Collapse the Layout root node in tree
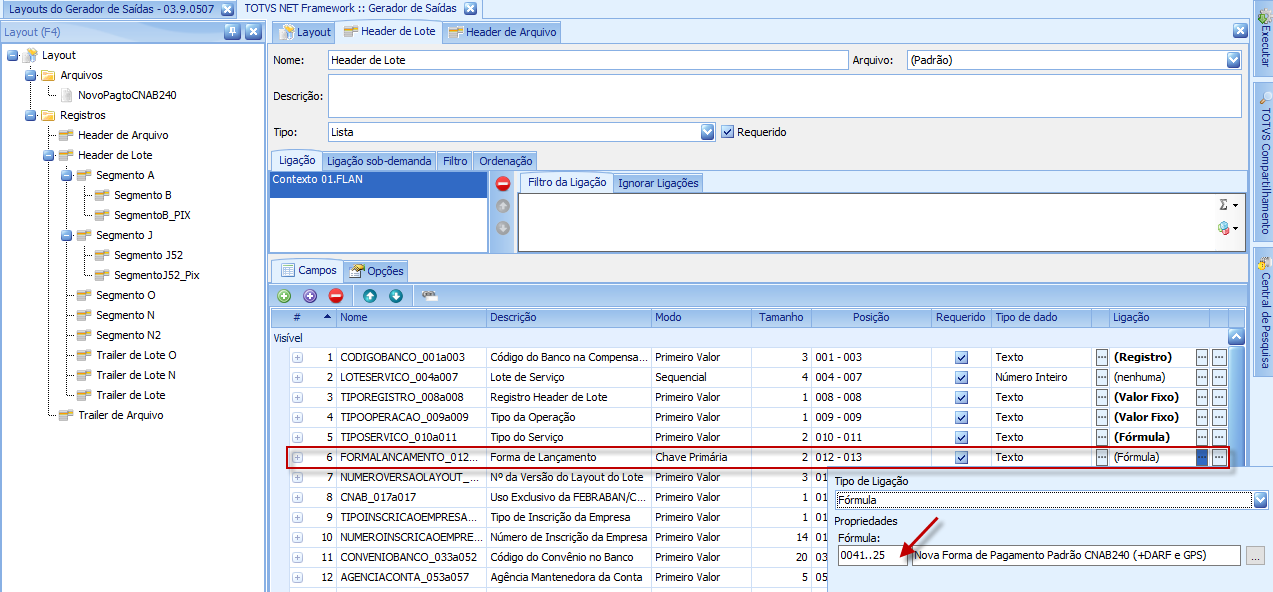This screenshot has width=1273, height=592. (12, 55)
